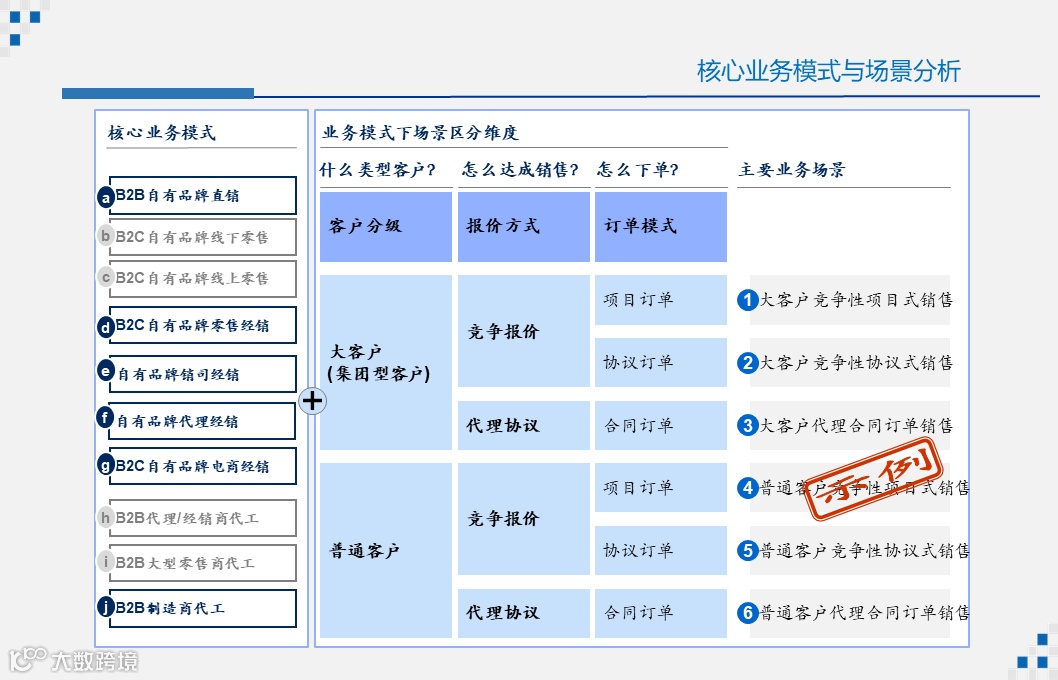
Task: Click the 大客户(集团型客户) cell
Action: (x=386, y=362)
